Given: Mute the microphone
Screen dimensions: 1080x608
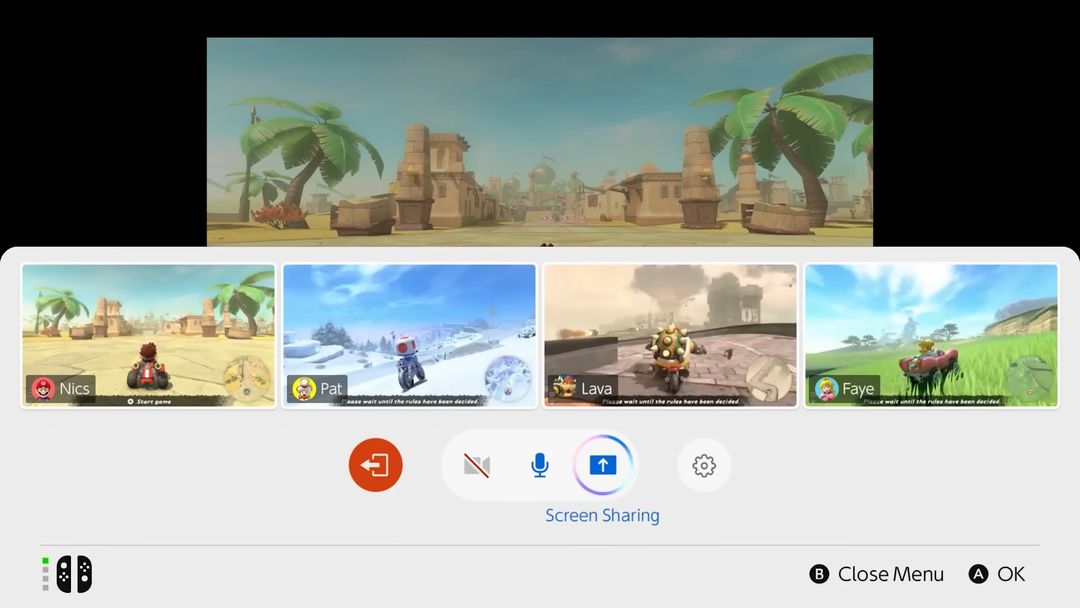Looking at the screenshot, I should coord(540,465).
